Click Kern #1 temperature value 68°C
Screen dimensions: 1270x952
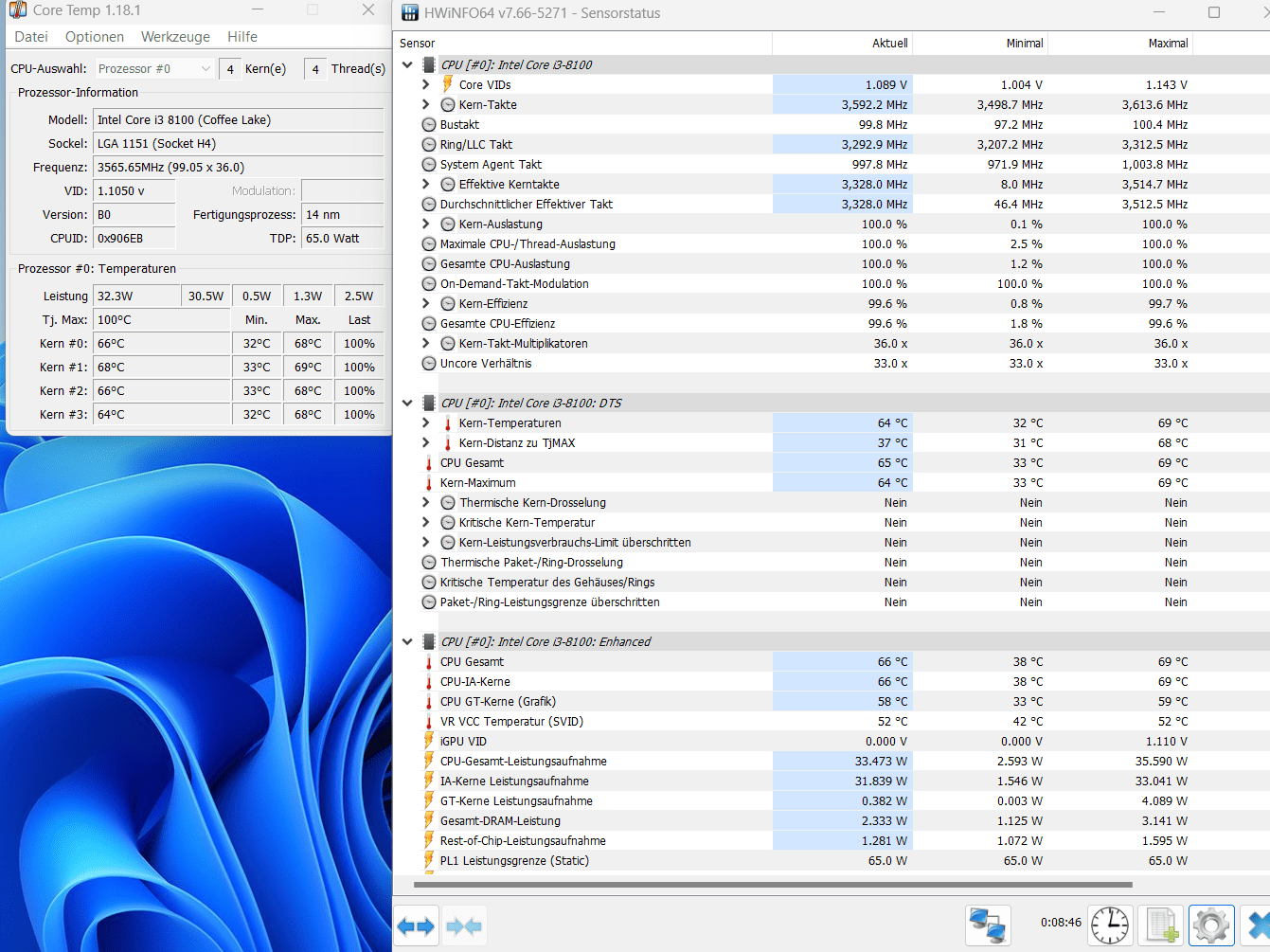(162, 367)
